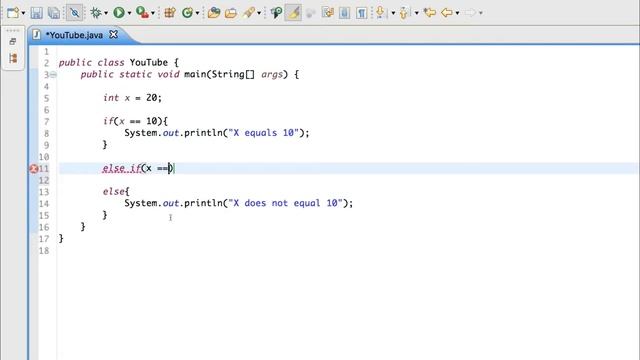Open the Debug configurations dropdown
Image resolution: width=640 pixels, height=360 pixels.
pyautogui.click(x=106, y=13)
